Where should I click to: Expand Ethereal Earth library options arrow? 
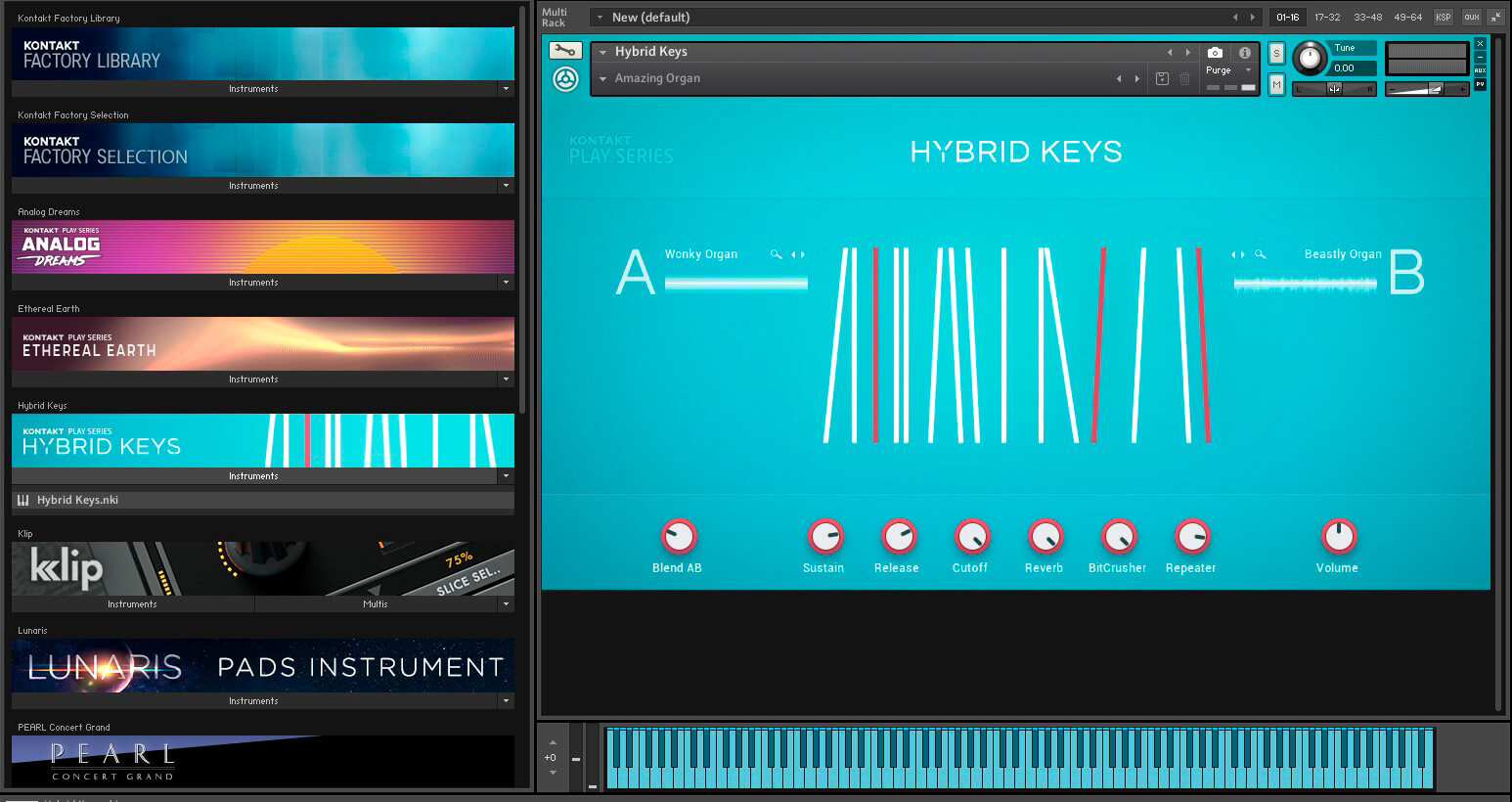(506, 379)
